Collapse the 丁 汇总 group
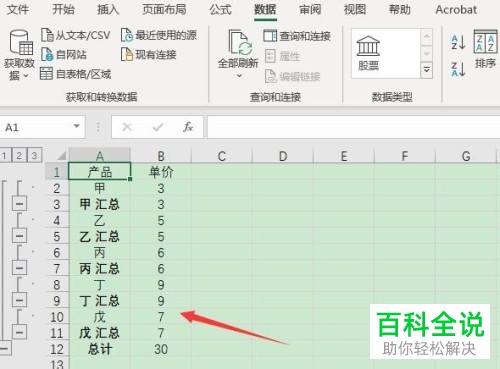The image size is (500, 369). point(19,300)
